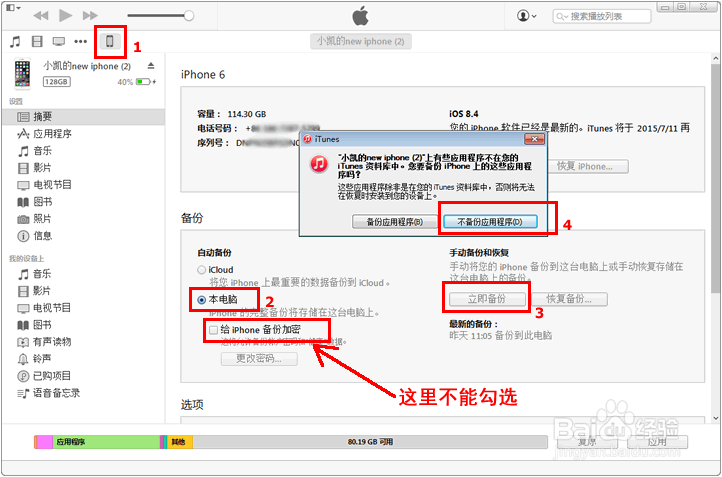722x477 pixels.
Task: Click the 128GB capacity label
Action: click(57, 82)
